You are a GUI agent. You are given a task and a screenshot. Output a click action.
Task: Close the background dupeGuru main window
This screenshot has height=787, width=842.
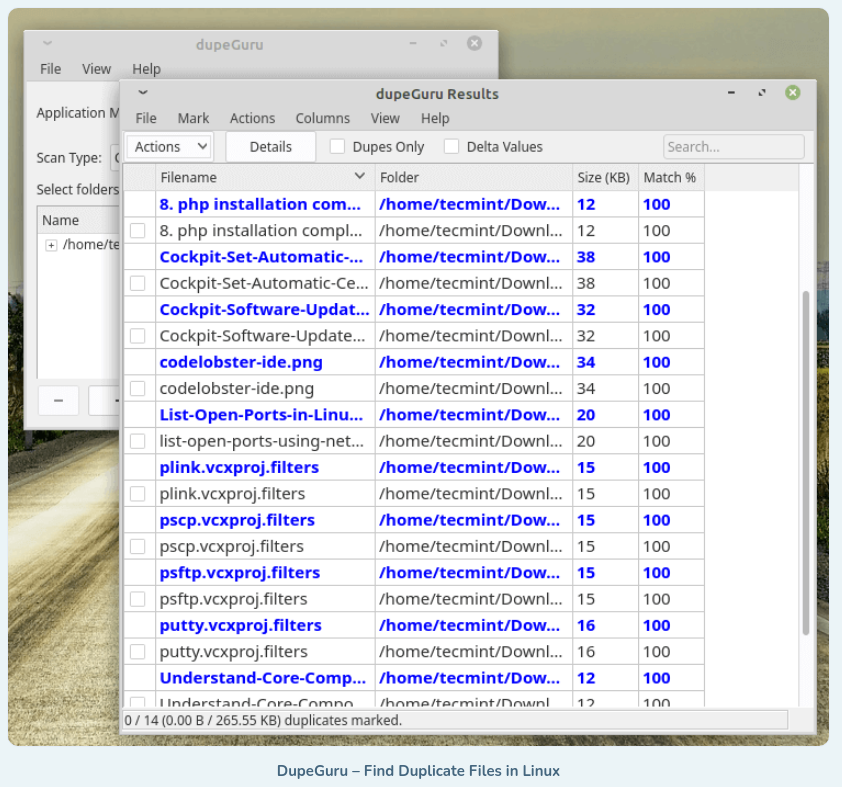[474, 43]
